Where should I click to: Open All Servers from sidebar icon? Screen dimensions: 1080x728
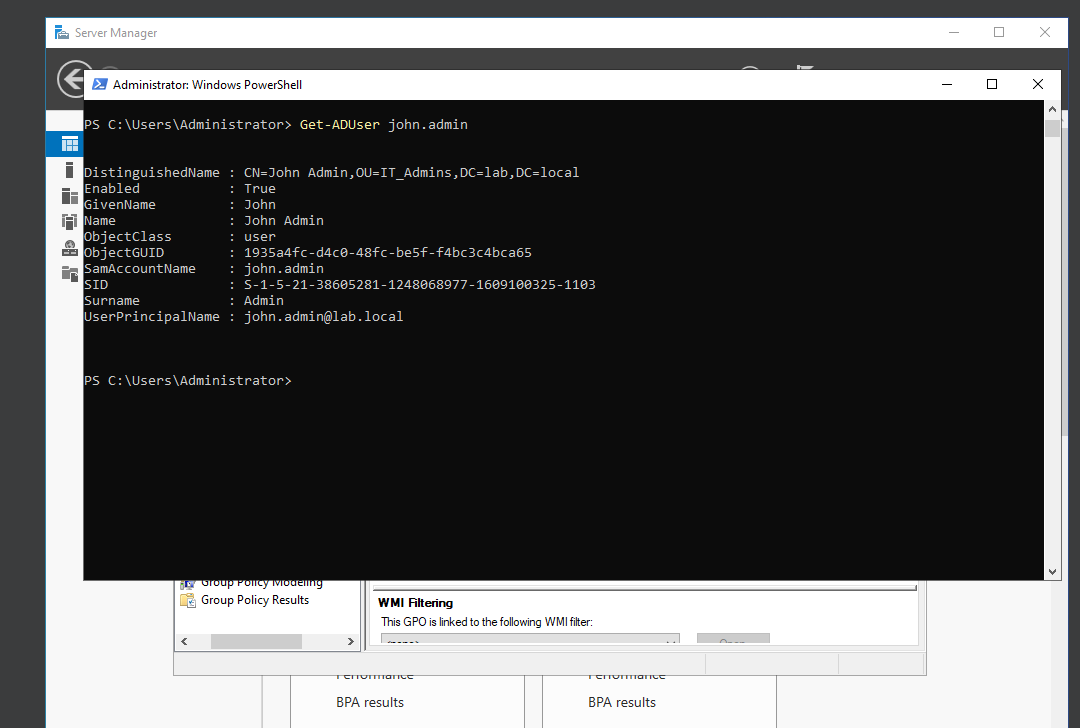pyautogui.click(x=70, y=196)
